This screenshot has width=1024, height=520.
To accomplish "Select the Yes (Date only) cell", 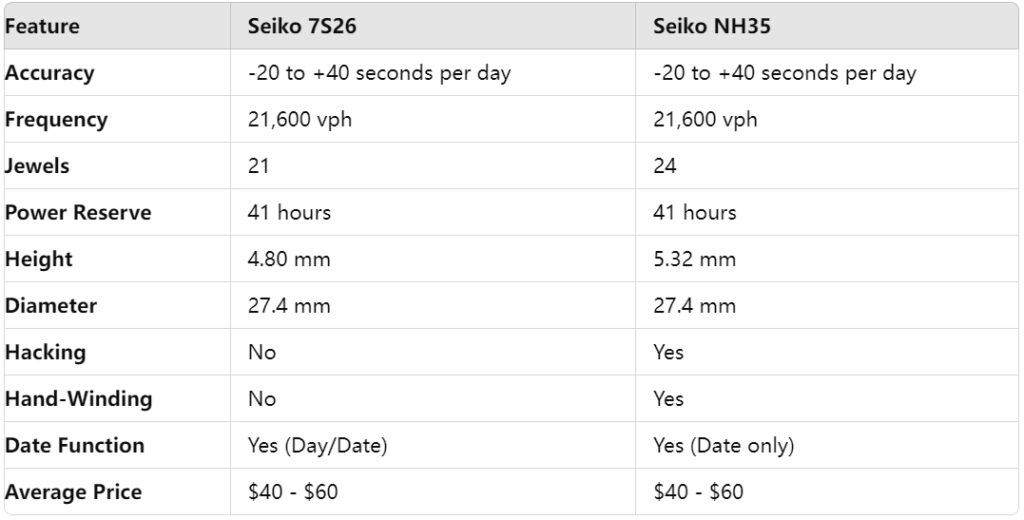I will 723,445.
